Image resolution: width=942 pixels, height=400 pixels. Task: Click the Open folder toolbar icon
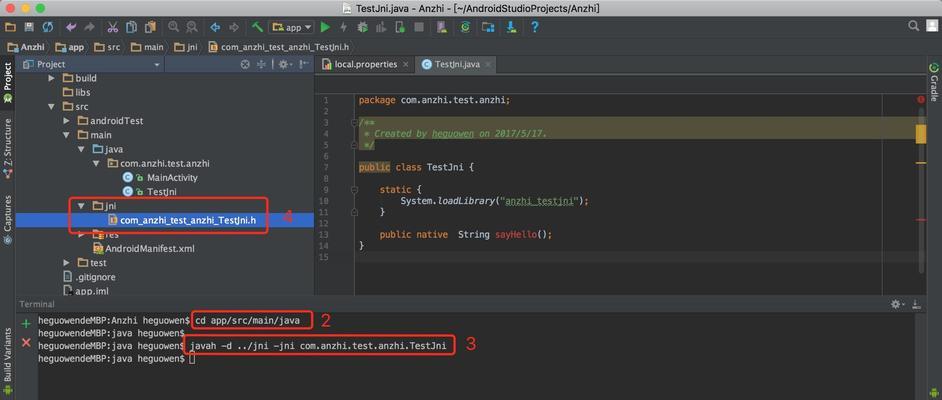point(10,27)
